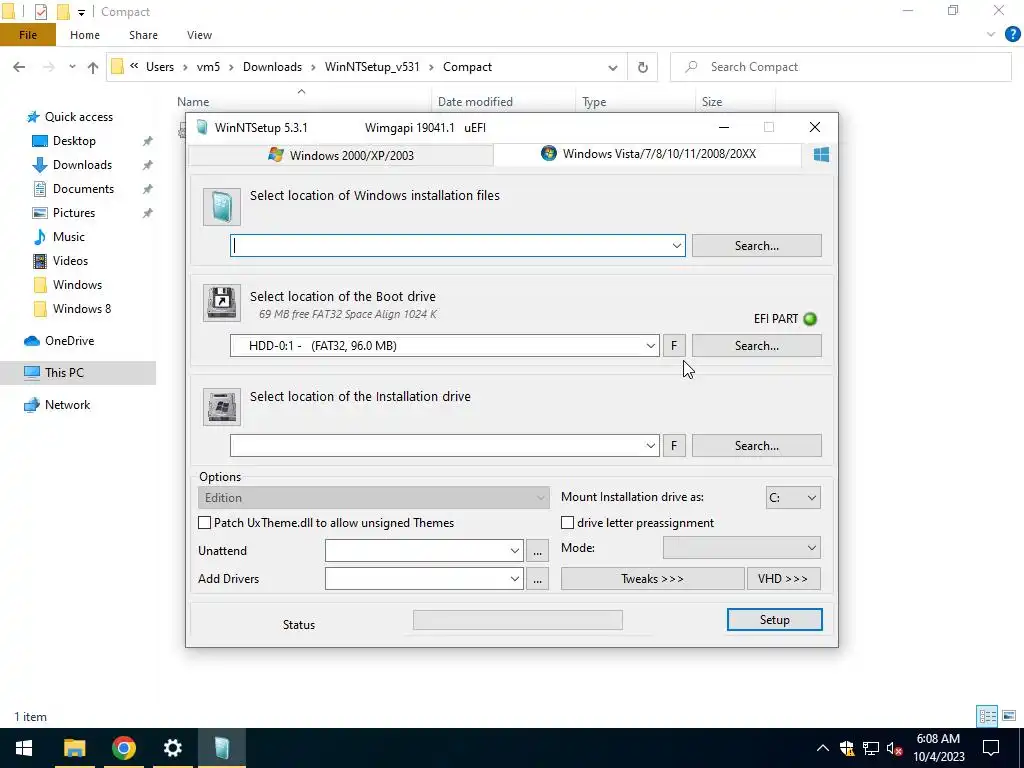Click the Downloads breadcrumb in address bar
This screenshot has width=1024, height=768.
272,67
